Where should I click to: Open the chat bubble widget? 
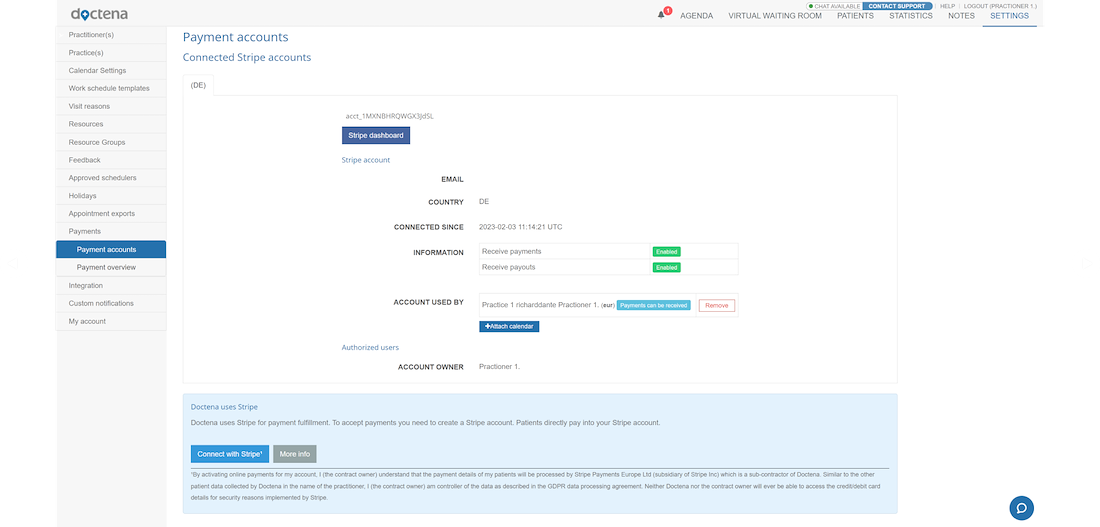(x=1021, y=508)
